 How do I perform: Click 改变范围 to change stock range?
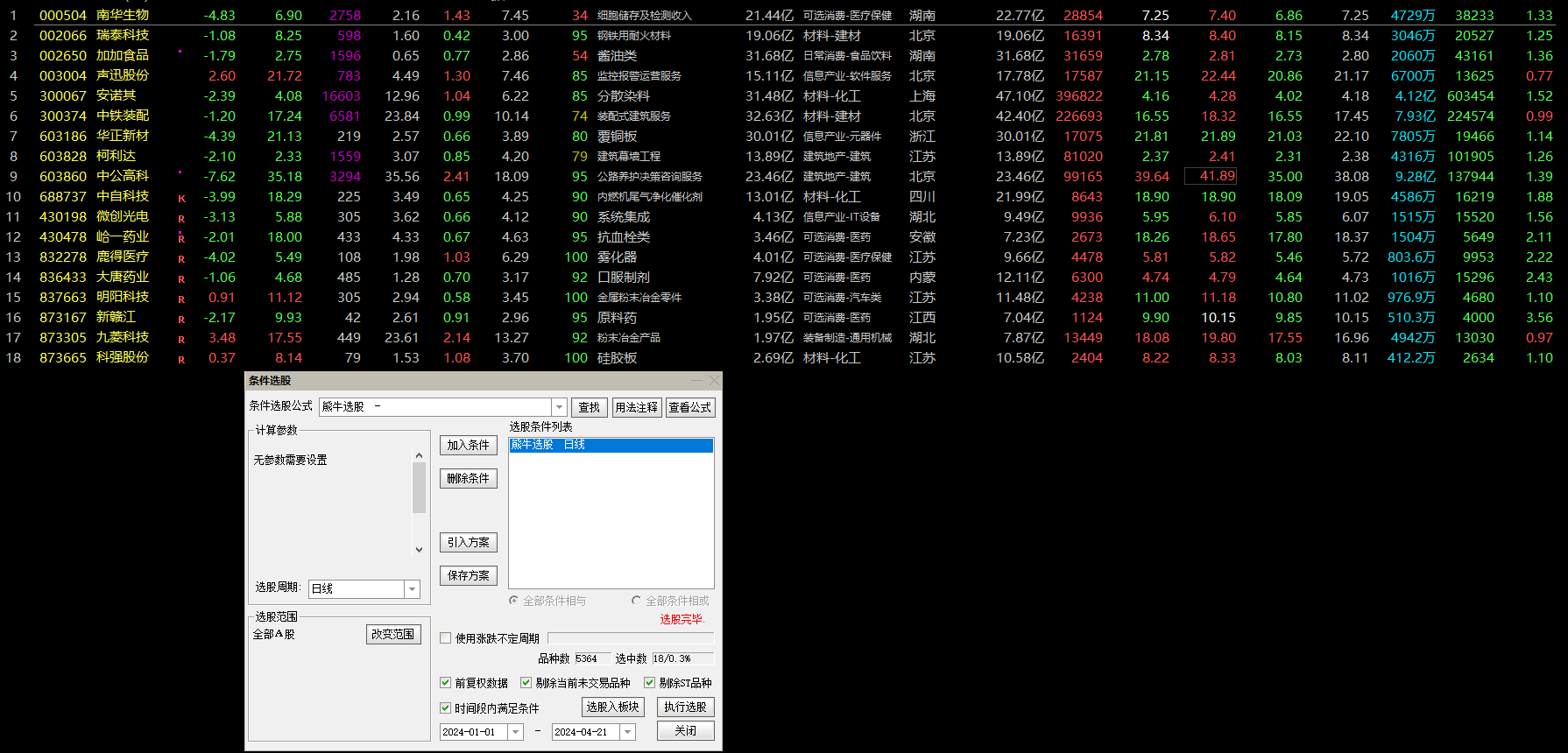[x=393, y=634]
